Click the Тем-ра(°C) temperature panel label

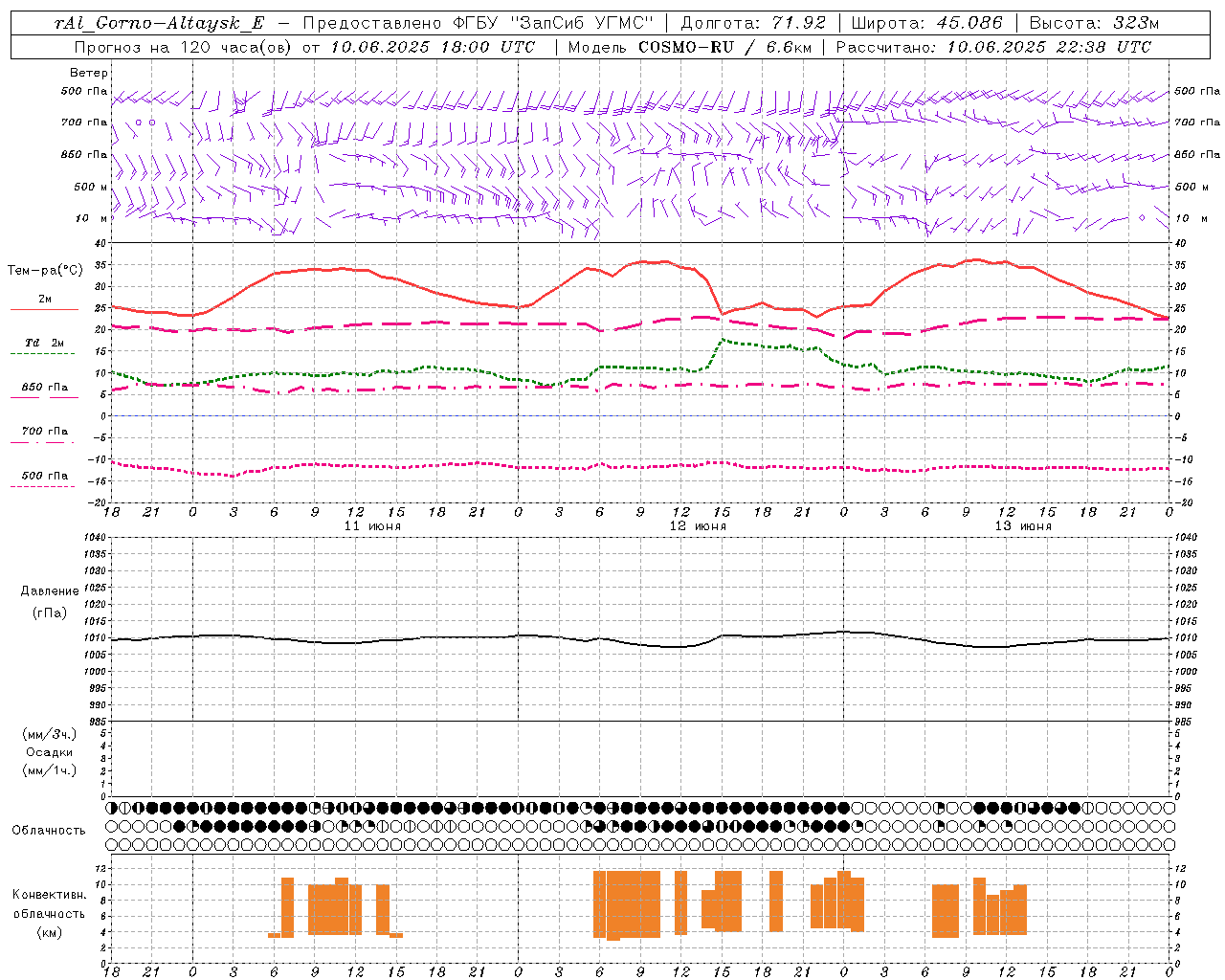[x=45, y=271]
